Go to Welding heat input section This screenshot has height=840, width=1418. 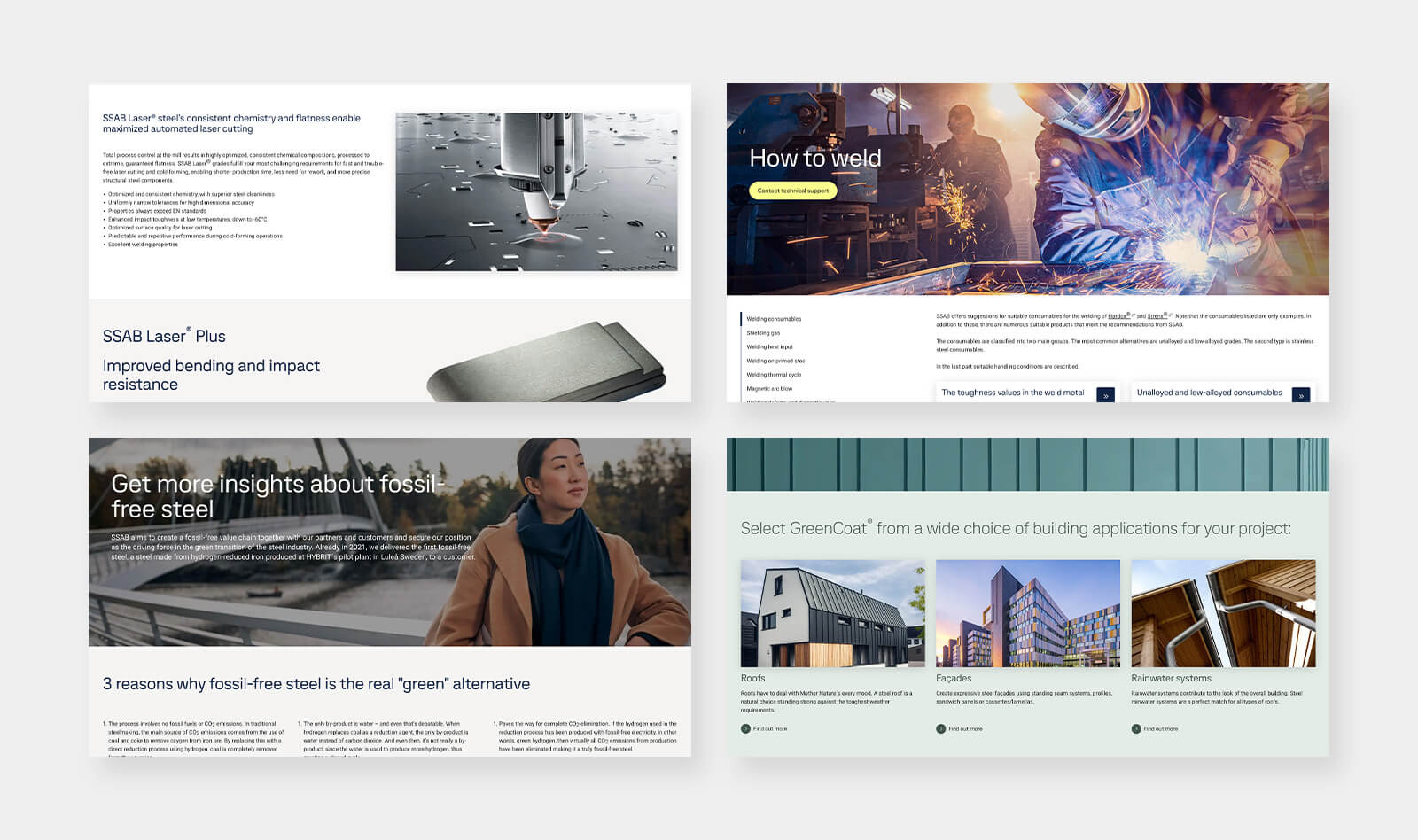pos(769,347)
